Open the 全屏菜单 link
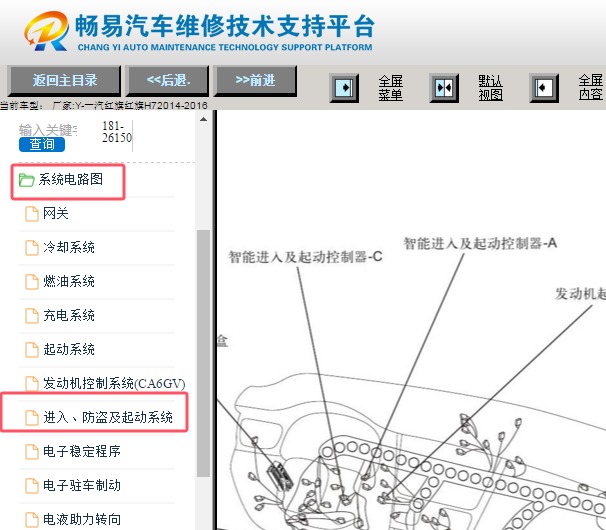The height and width of the screenshot is (530, 606). 390,88
